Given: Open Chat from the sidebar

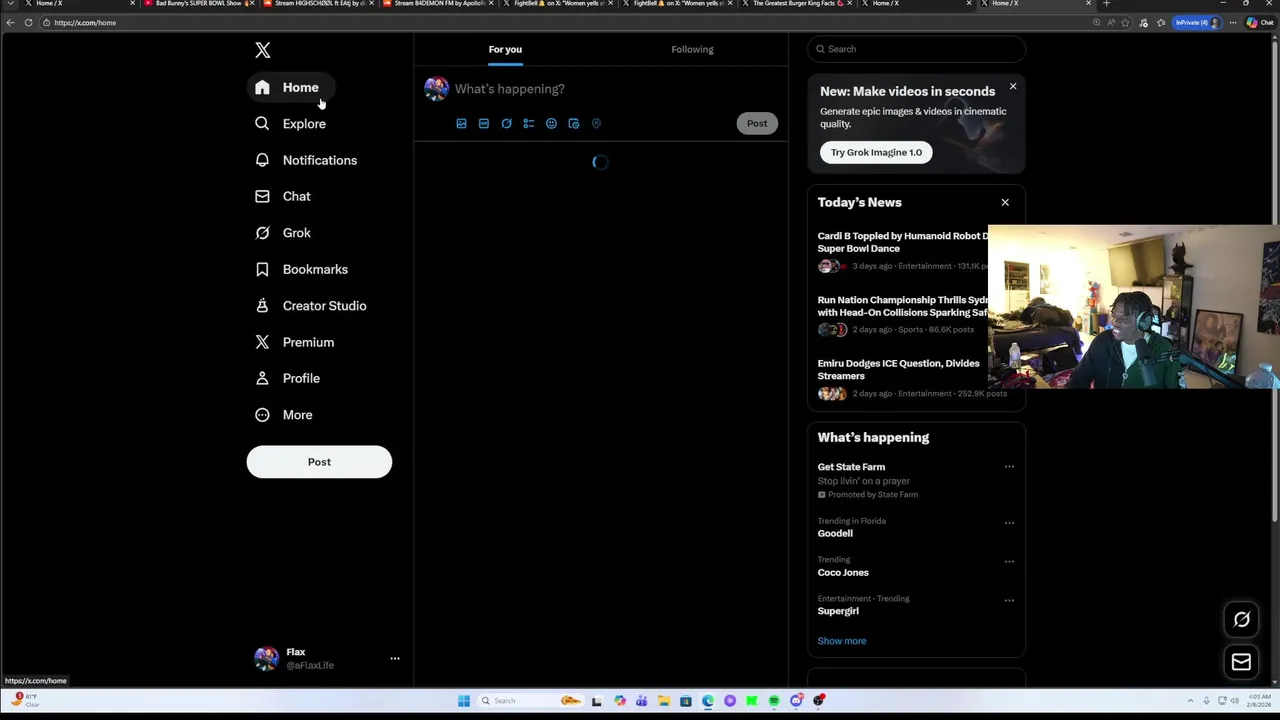Looking at the screenshot, I should coord(283,196).
